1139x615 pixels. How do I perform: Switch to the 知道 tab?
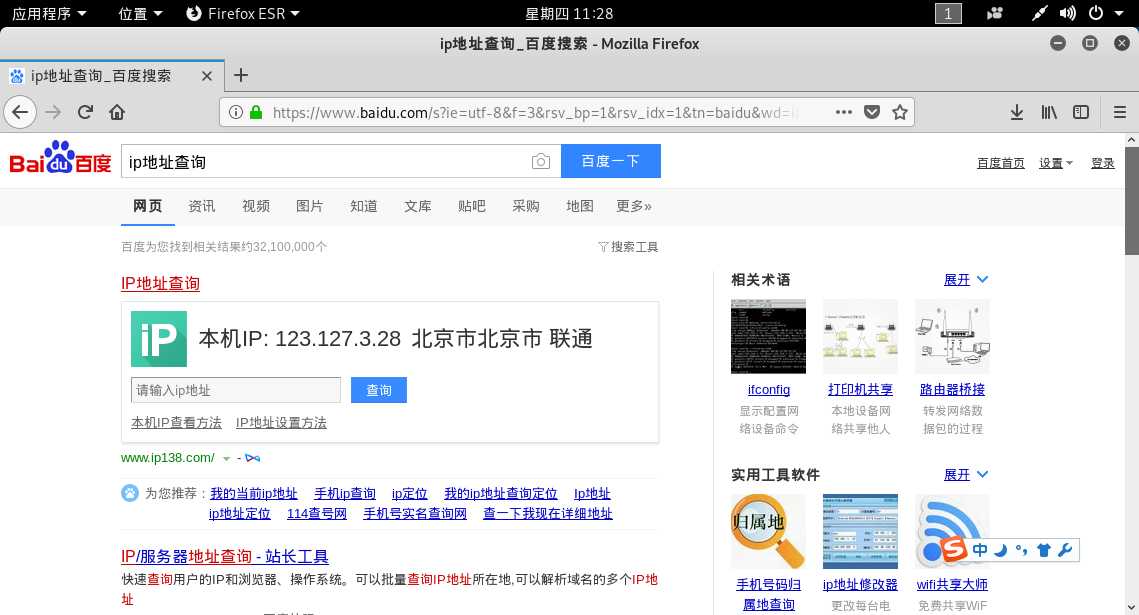[363, 206]
